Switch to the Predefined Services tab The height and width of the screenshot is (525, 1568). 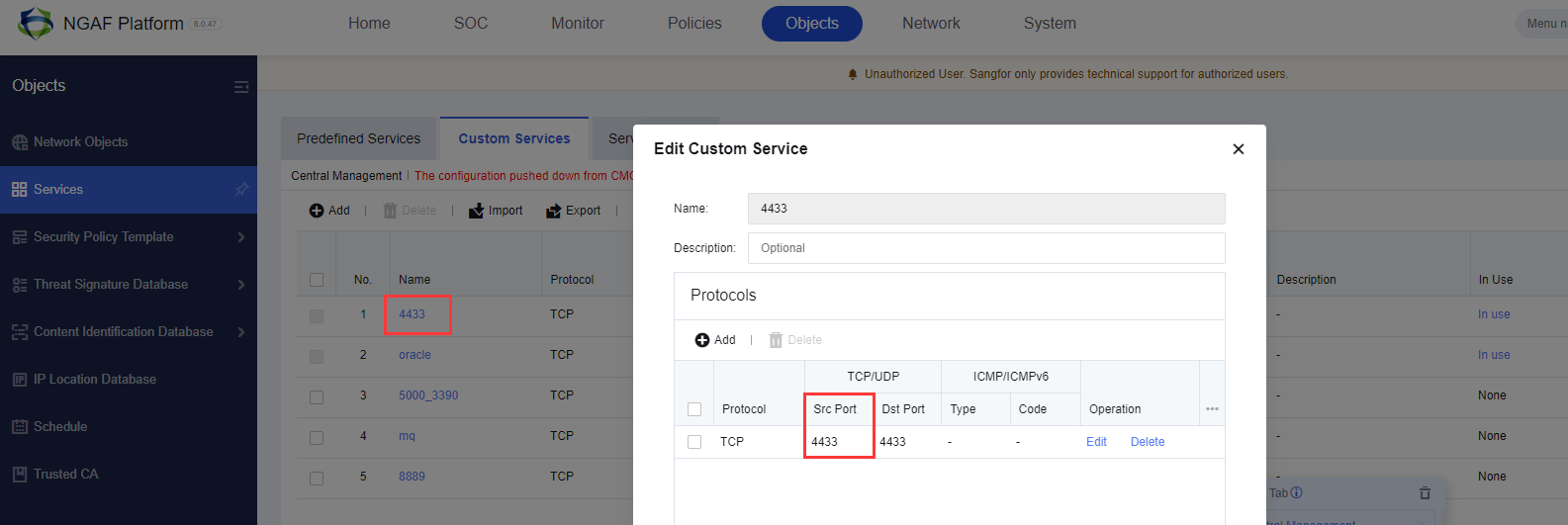[x=358, y=138]
